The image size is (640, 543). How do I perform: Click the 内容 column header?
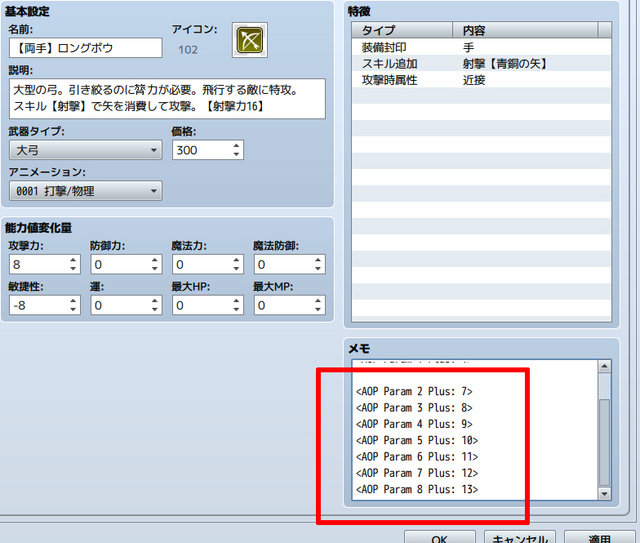point(525,30)
